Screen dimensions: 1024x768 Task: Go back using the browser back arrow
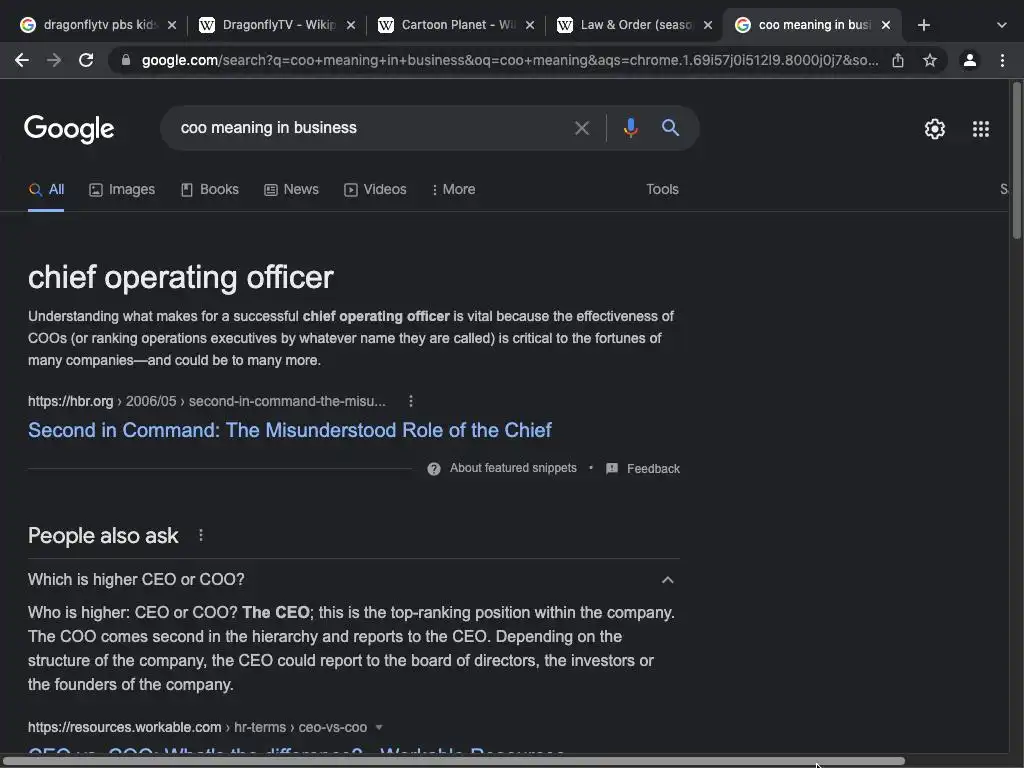click(x=22, y=60)
